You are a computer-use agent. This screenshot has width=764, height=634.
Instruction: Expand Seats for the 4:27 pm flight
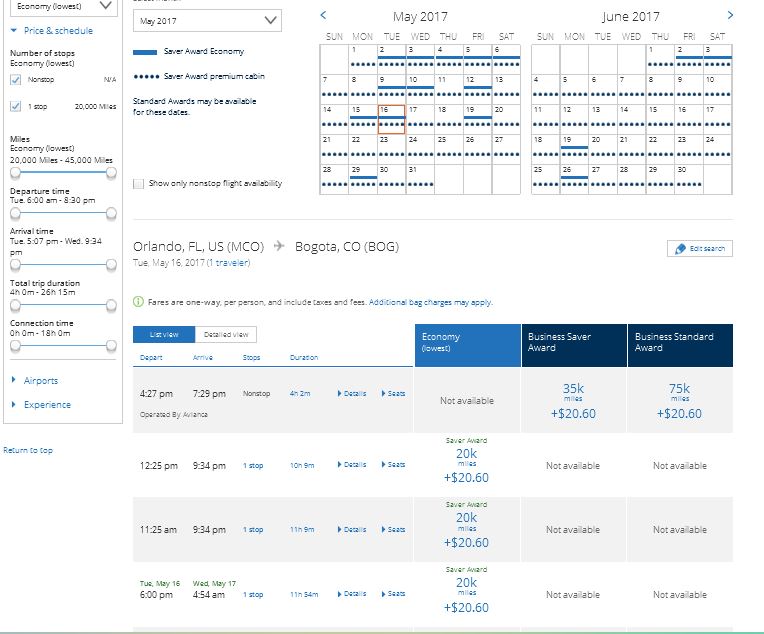[393, 393]
